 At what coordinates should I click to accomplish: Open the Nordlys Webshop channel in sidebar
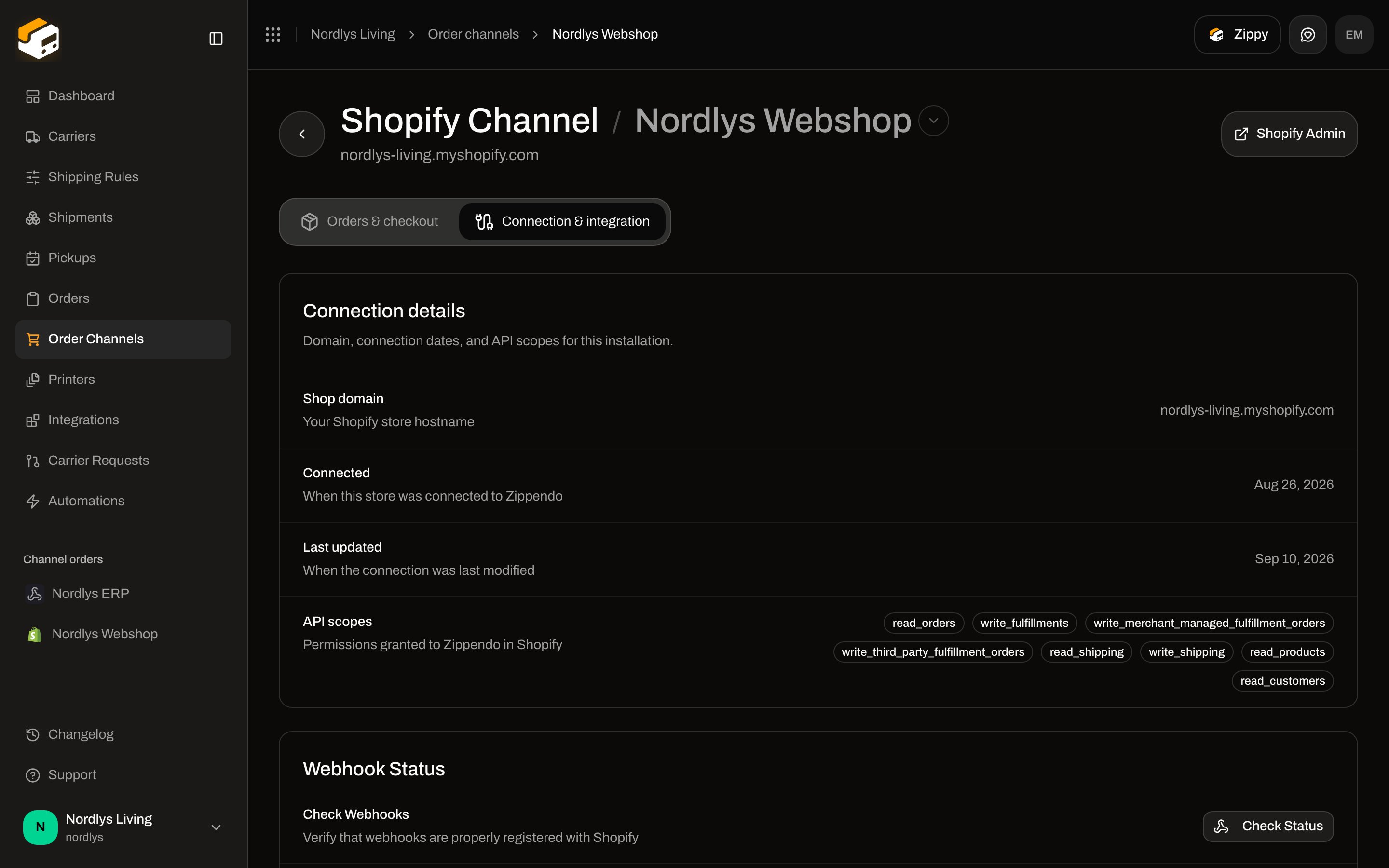(123, 634)
